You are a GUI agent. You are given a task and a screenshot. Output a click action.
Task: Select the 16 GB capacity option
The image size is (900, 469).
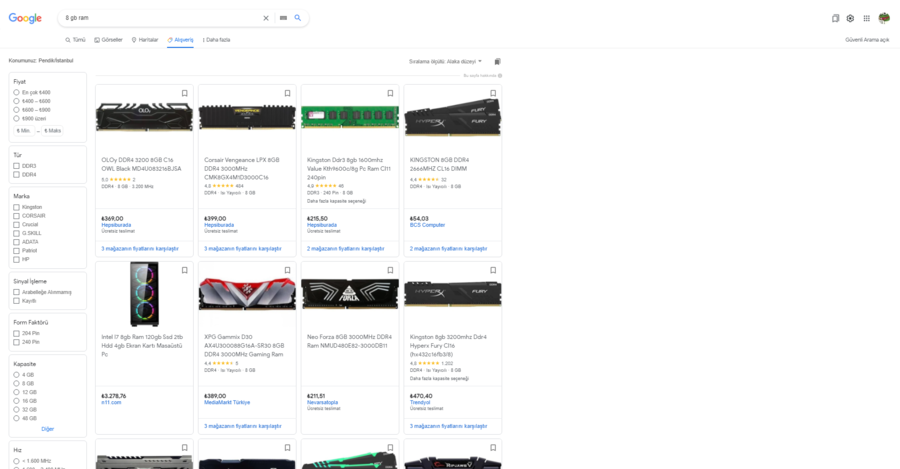16,401
